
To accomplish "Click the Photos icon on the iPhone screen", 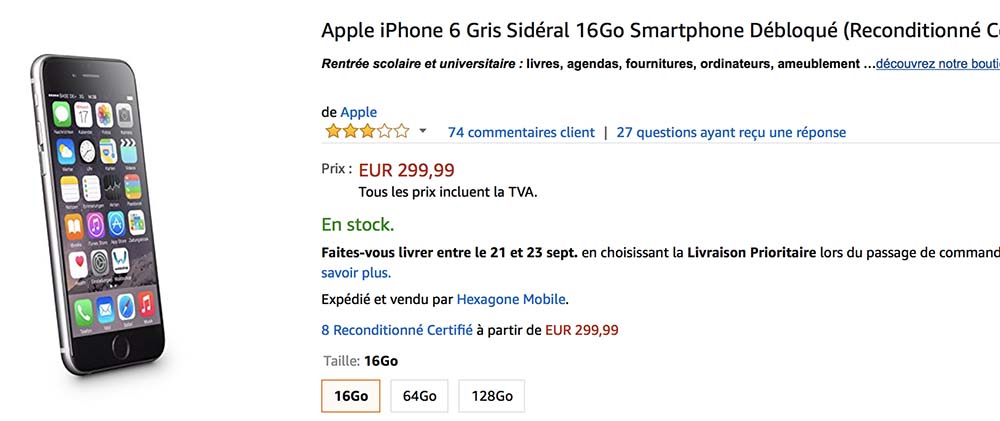I will (x=103, y=113).
